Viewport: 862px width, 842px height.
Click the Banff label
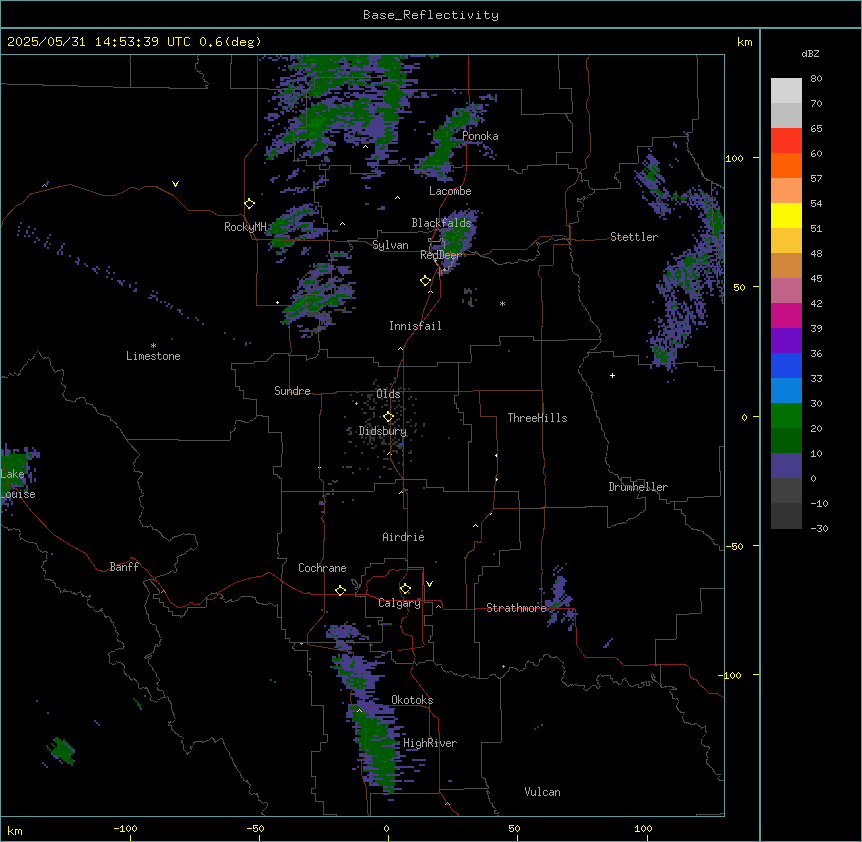pyautogui.click(x=124, y=567)
